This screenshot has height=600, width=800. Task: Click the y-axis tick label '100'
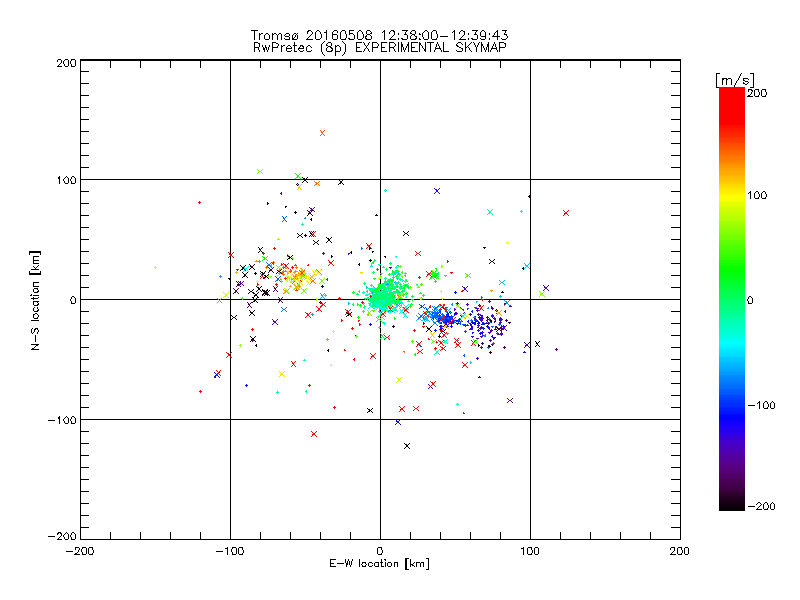pos(66,180)
